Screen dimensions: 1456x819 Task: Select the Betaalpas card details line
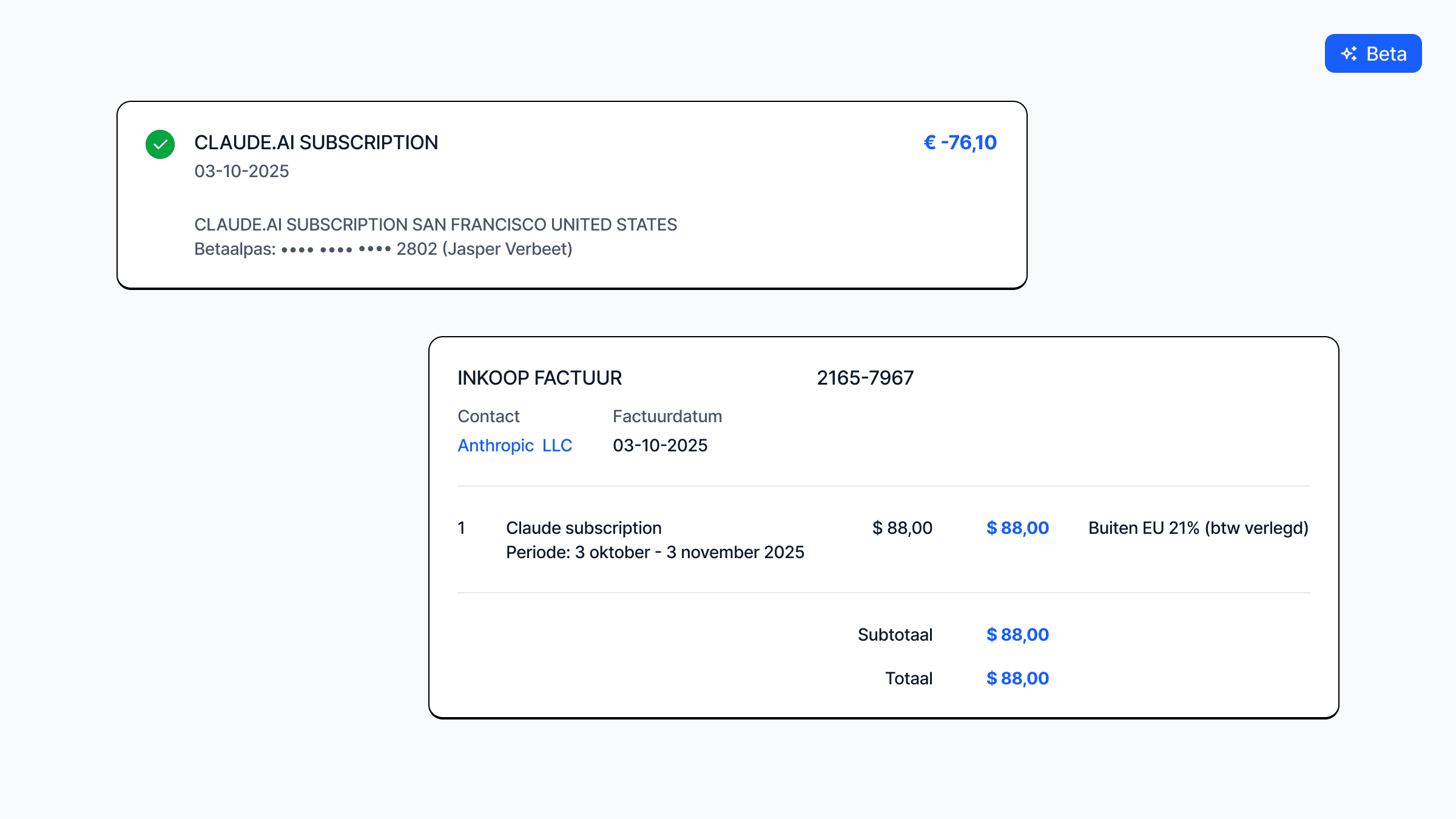point(383,249)
